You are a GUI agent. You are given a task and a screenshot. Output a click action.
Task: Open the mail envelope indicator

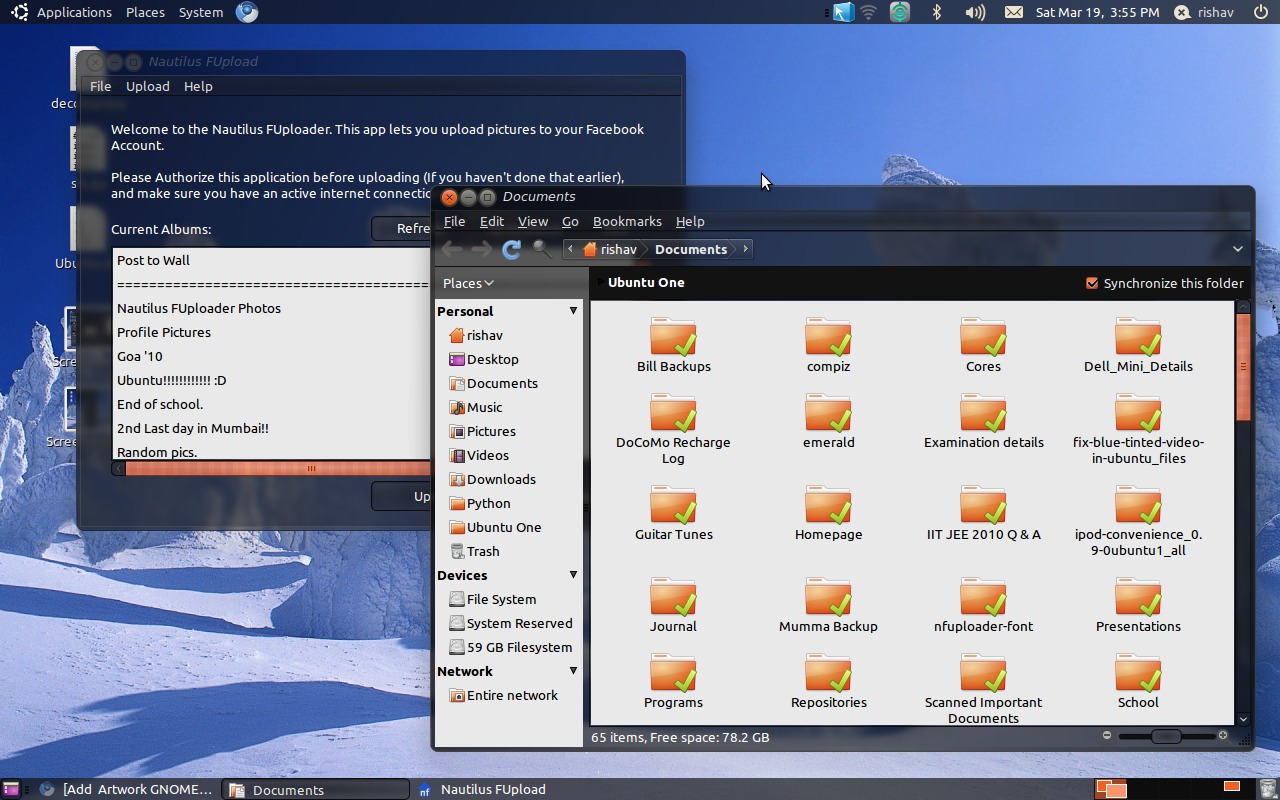click(x=1013, y=12)
